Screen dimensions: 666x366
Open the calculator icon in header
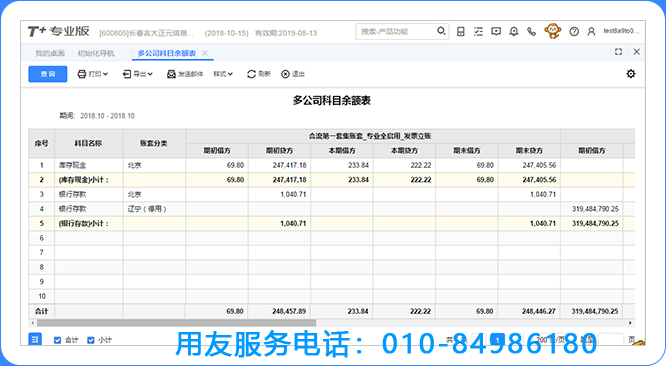[460, 31]
